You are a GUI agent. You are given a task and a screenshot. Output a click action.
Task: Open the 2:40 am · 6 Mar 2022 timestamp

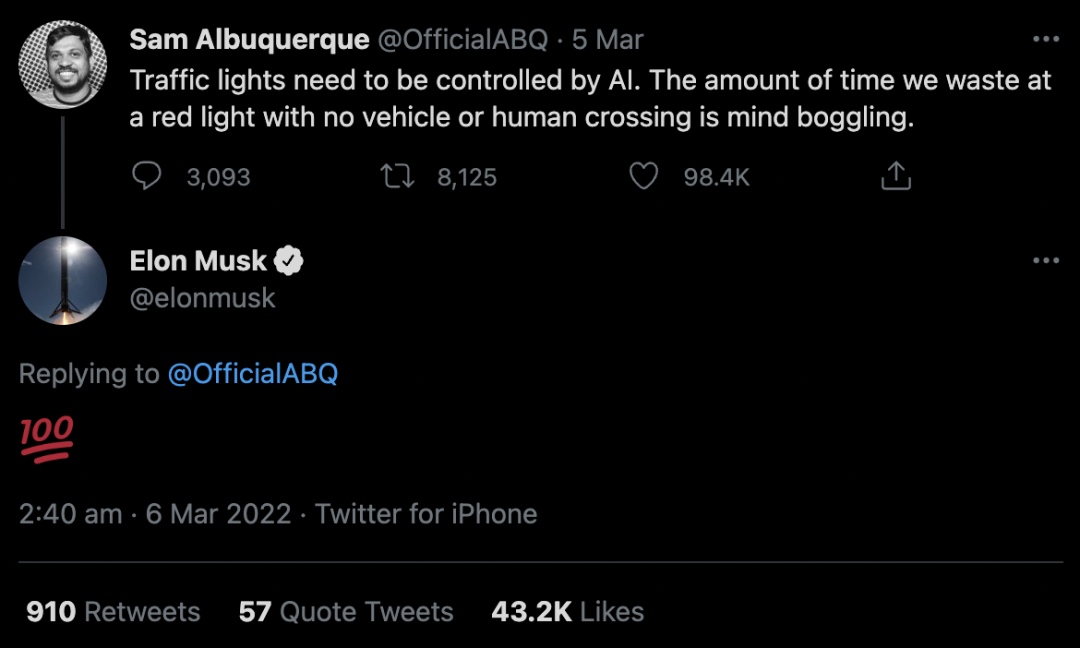pos(155,514)
